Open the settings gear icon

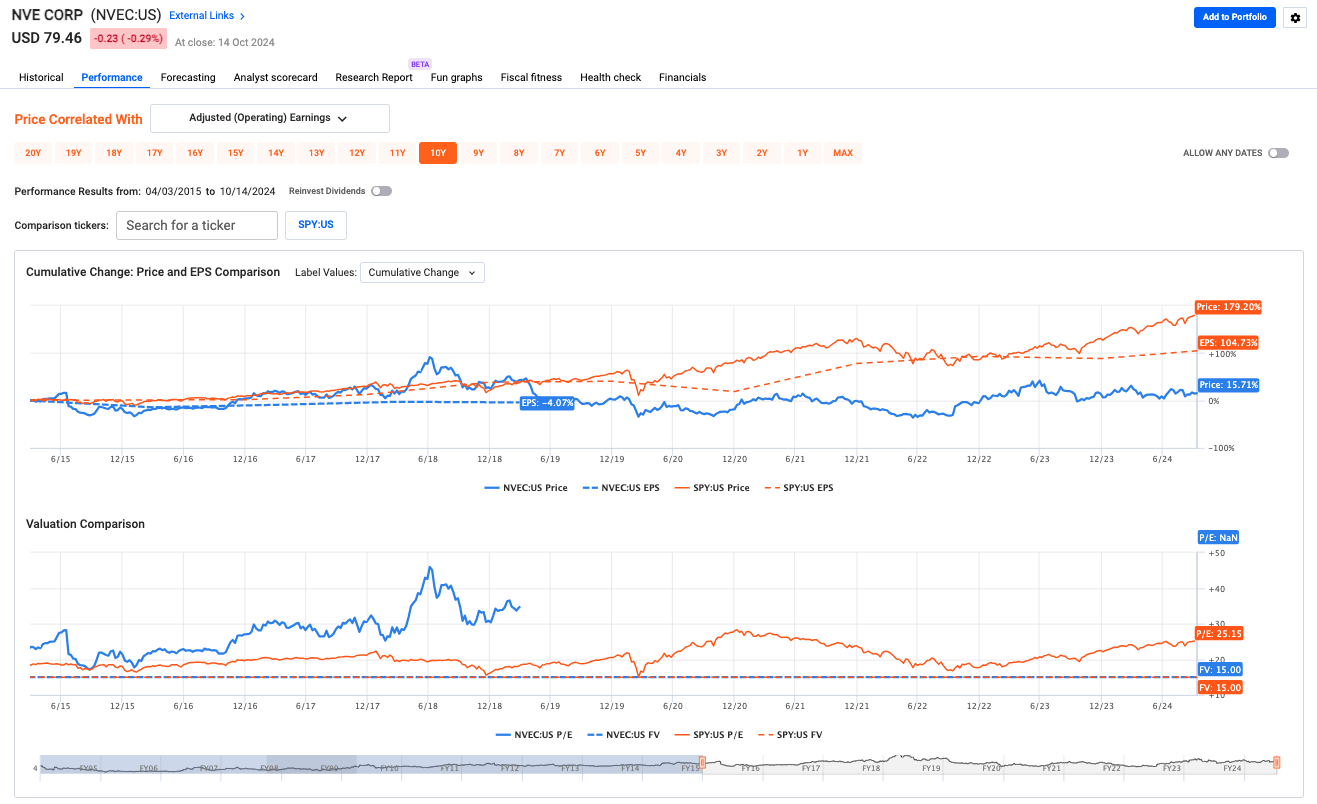tap(1294, 17)
